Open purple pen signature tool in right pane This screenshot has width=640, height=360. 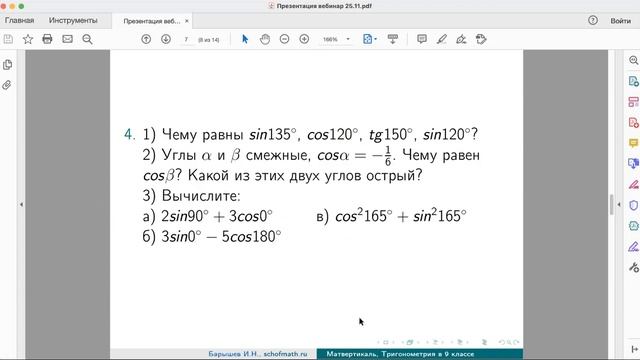click(x=633, y=247)
